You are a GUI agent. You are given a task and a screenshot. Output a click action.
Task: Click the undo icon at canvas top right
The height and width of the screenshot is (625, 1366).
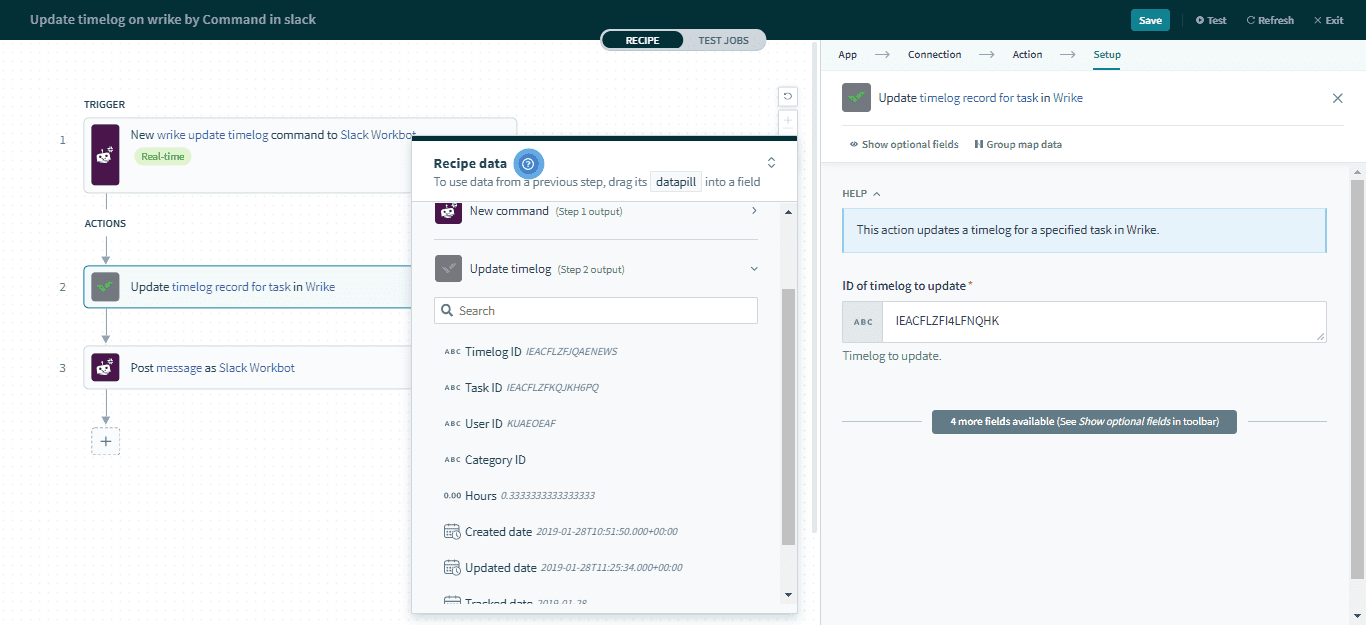[x=788, y=96]
